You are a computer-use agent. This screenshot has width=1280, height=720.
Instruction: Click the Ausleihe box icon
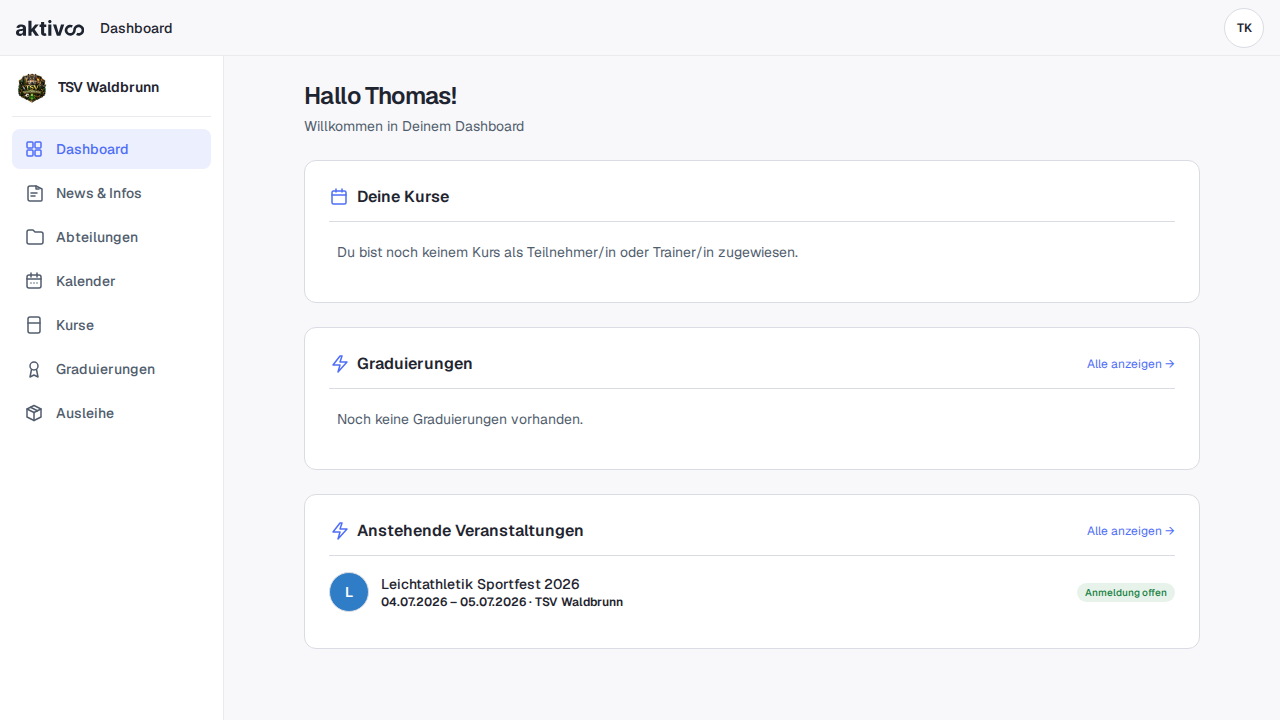34,413
